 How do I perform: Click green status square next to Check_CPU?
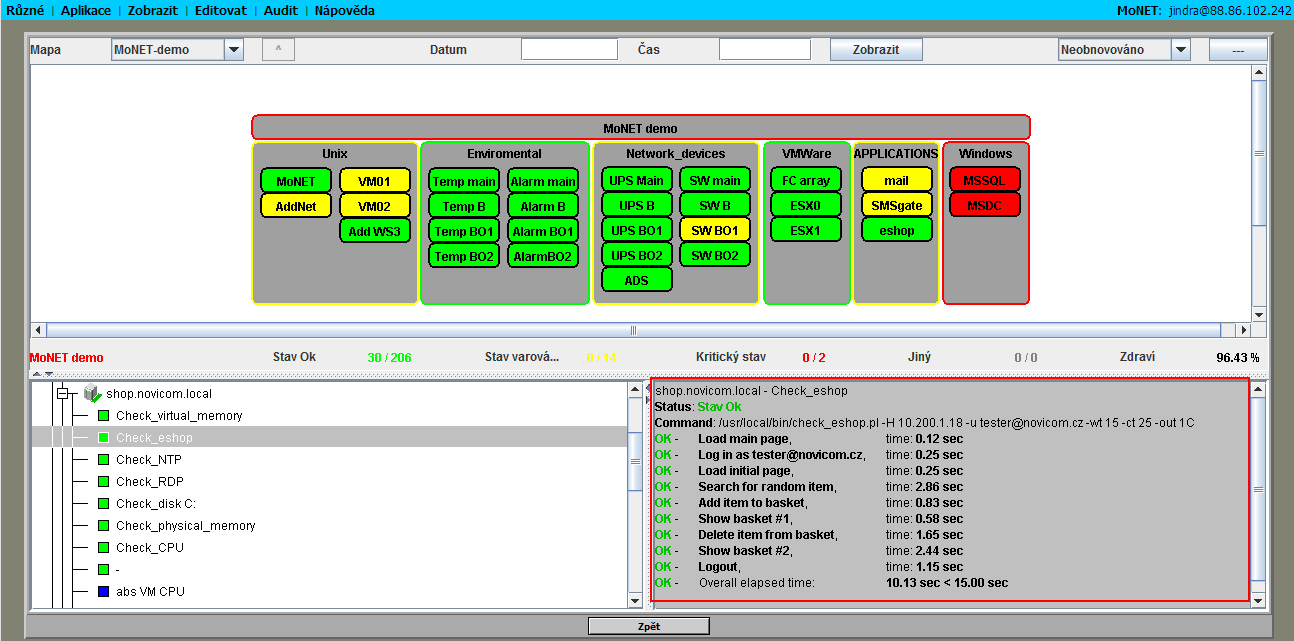coord(103,548)
